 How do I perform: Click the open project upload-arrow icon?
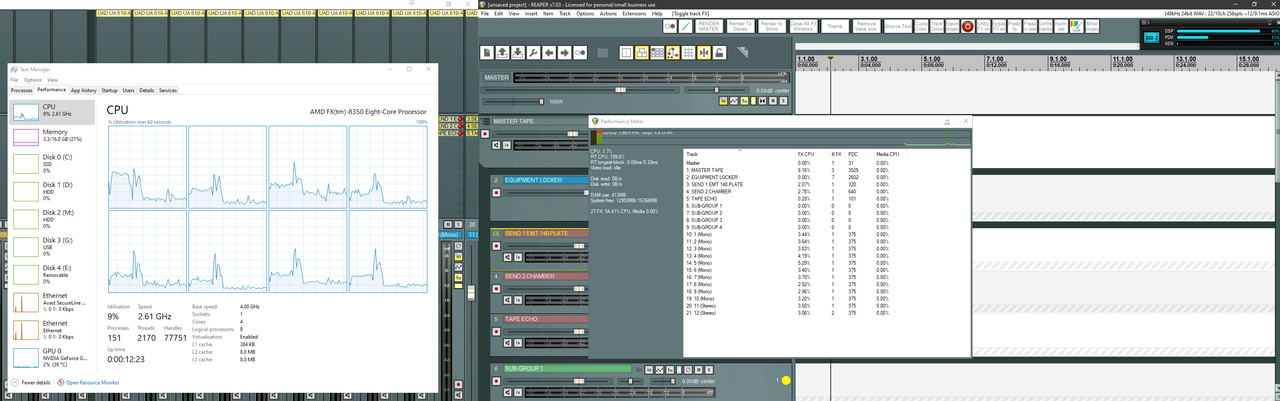coord(502,53)
